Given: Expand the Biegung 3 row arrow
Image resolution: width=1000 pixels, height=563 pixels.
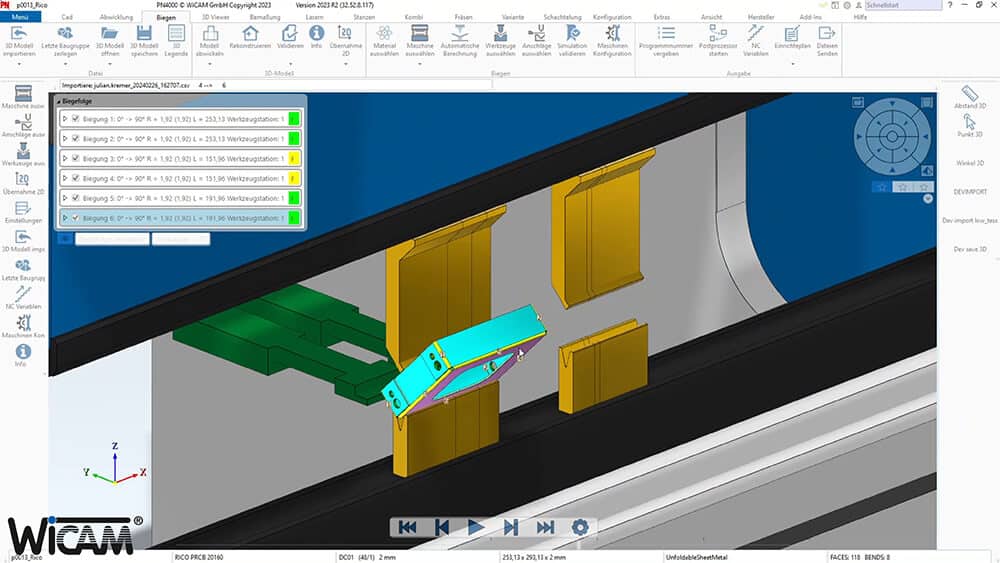Looking at the screenshot, I should (65, 158).
